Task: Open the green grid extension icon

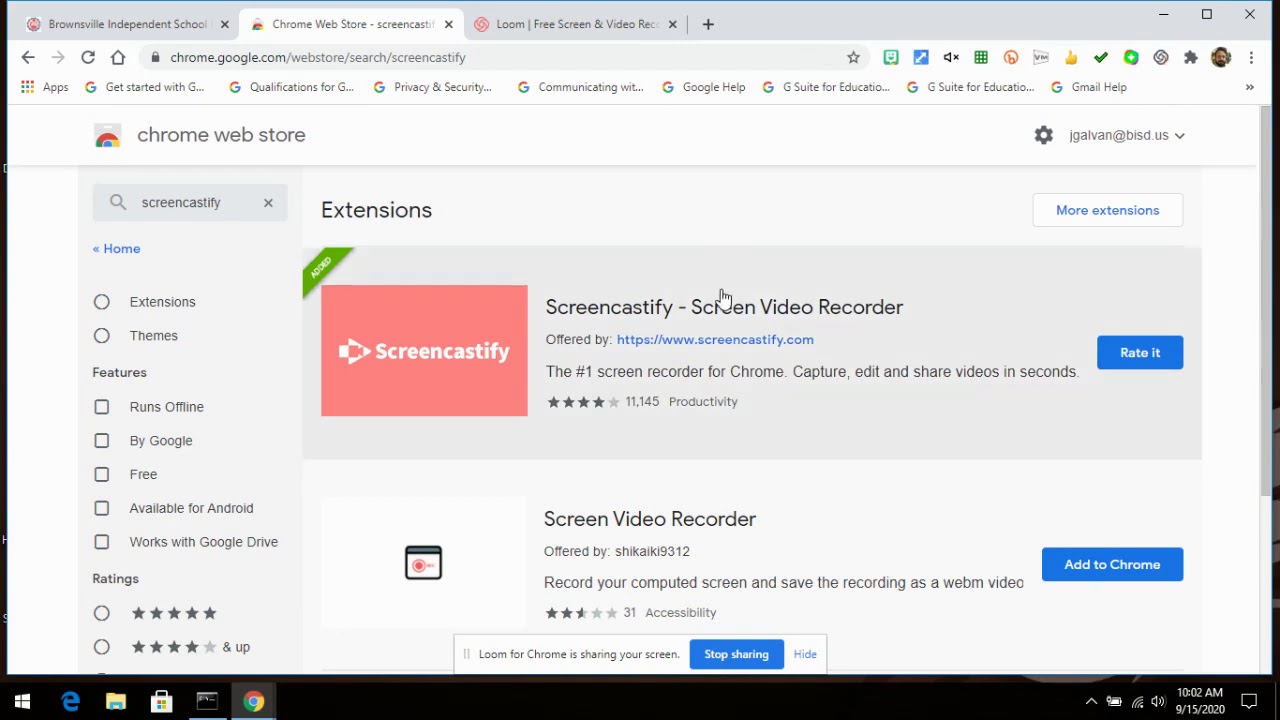Action: (x=981, y=58)
